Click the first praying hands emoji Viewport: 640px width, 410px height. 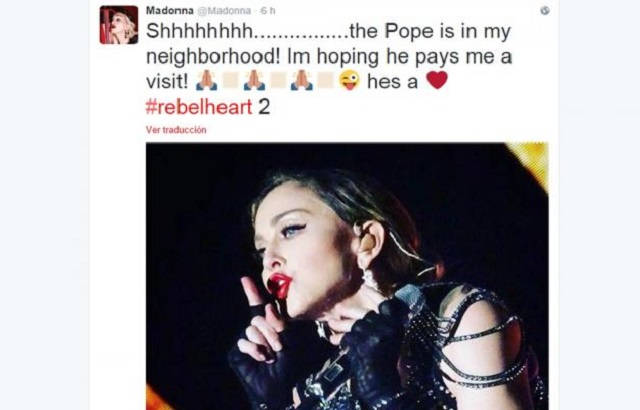coord(207,80)
